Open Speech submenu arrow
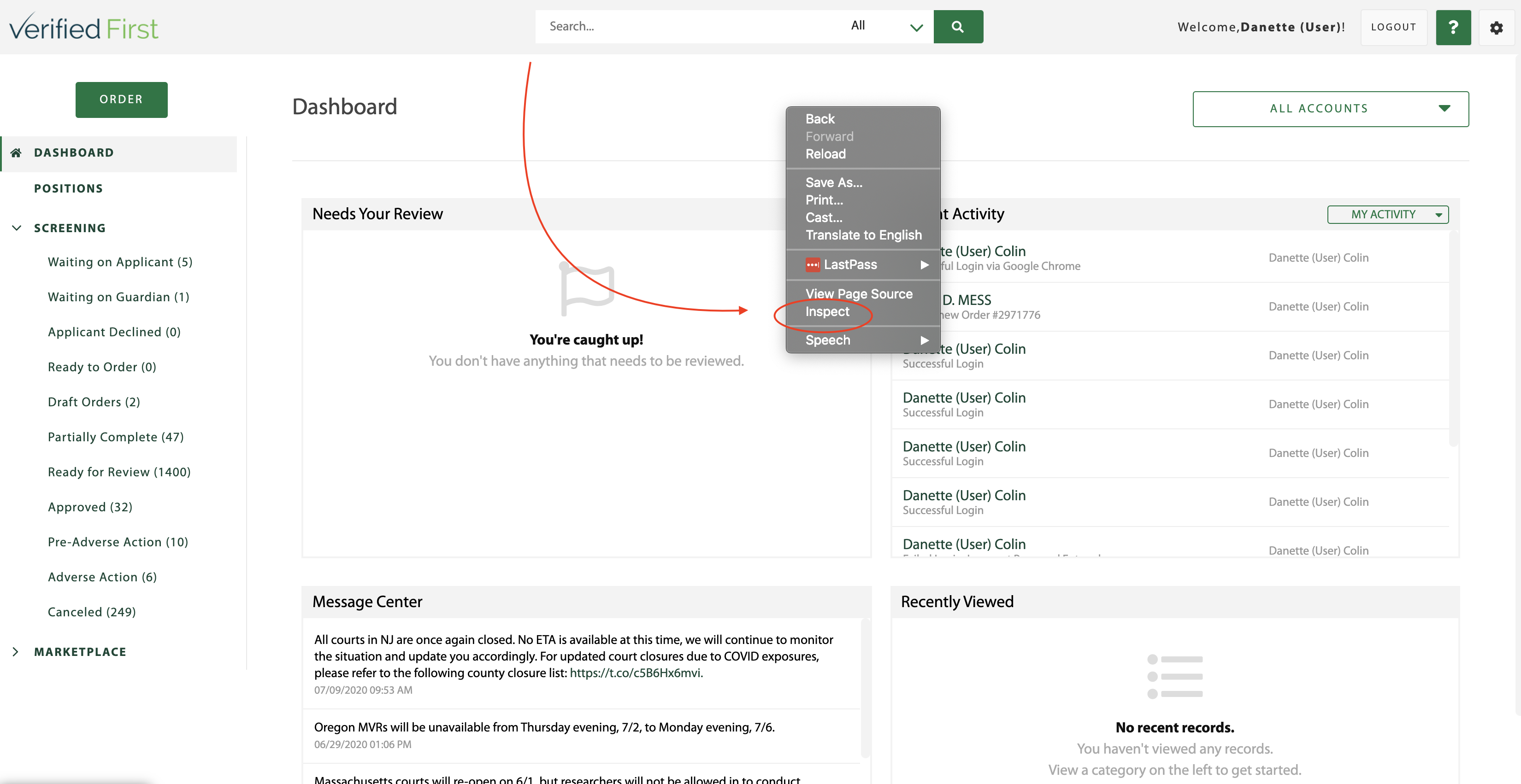The height and width of the screenshot is (784, 1521). [924, 340]
